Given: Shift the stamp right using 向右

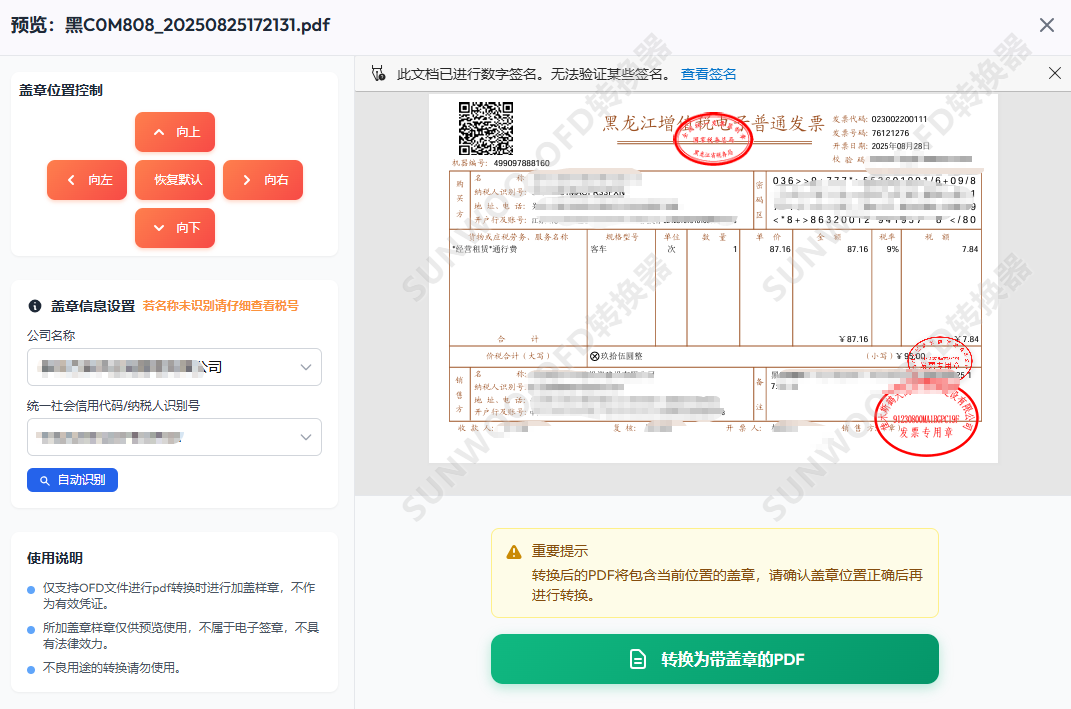Looking at the screenshot, I should tap(263, 180).
